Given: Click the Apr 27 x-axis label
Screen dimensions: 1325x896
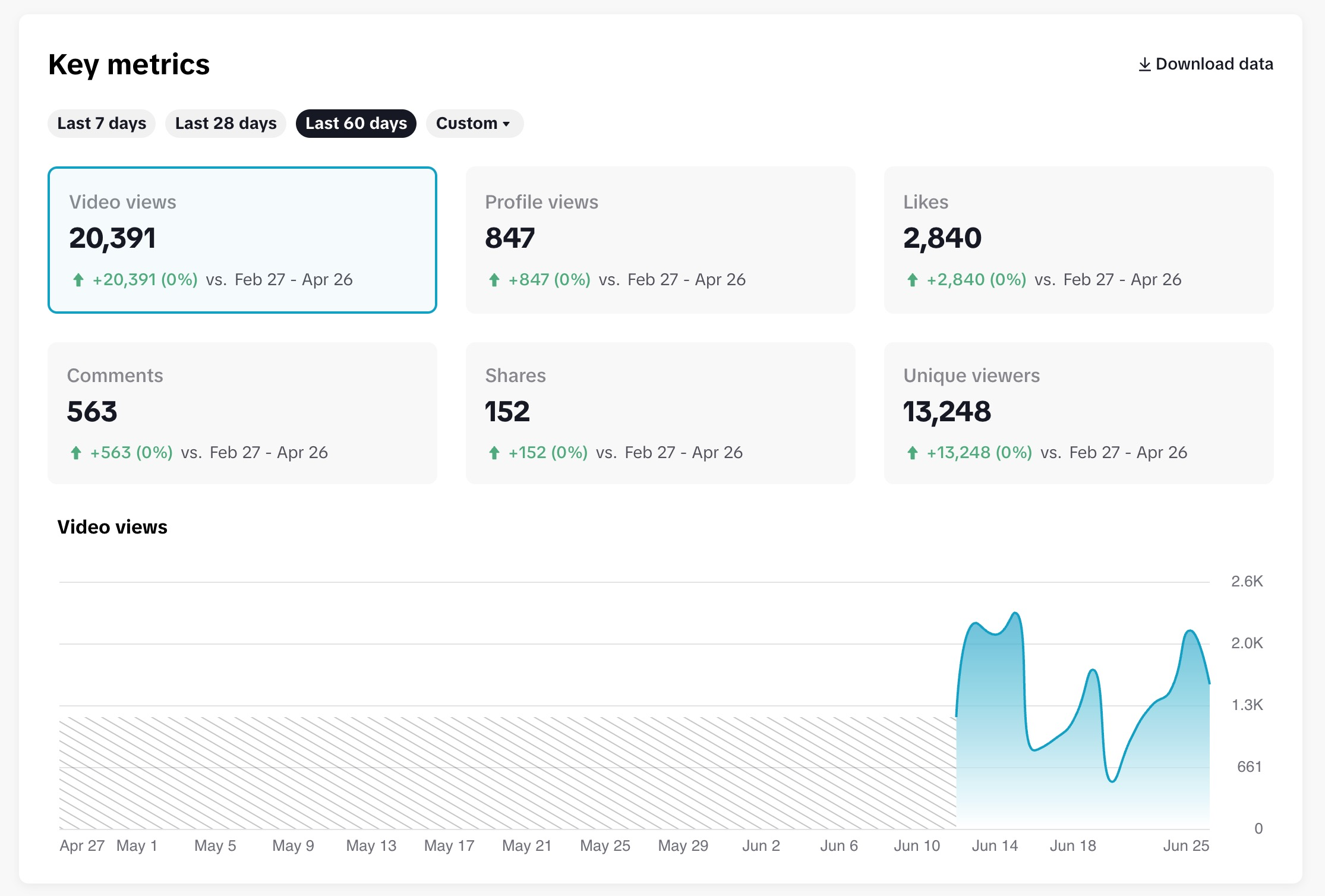Looking at the screenshot, I should 82,845.
